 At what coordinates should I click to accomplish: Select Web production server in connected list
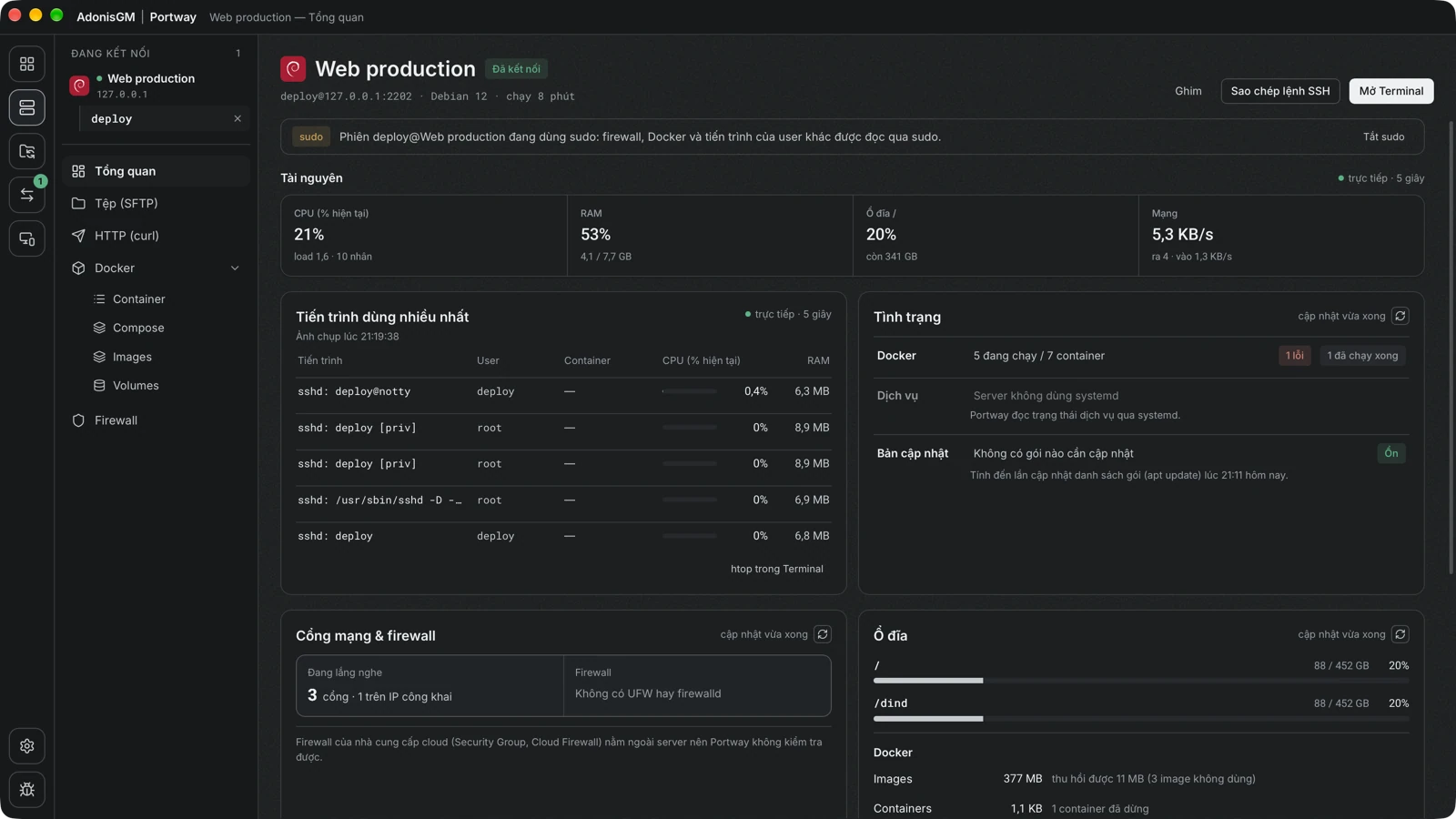[156, 86]
